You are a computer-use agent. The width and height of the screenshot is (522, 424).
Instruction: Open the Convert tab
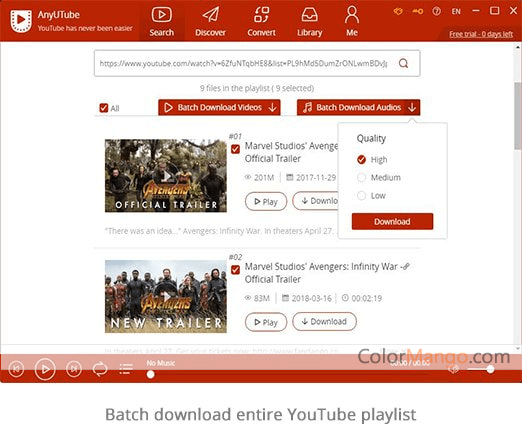[x=261, y=21]
